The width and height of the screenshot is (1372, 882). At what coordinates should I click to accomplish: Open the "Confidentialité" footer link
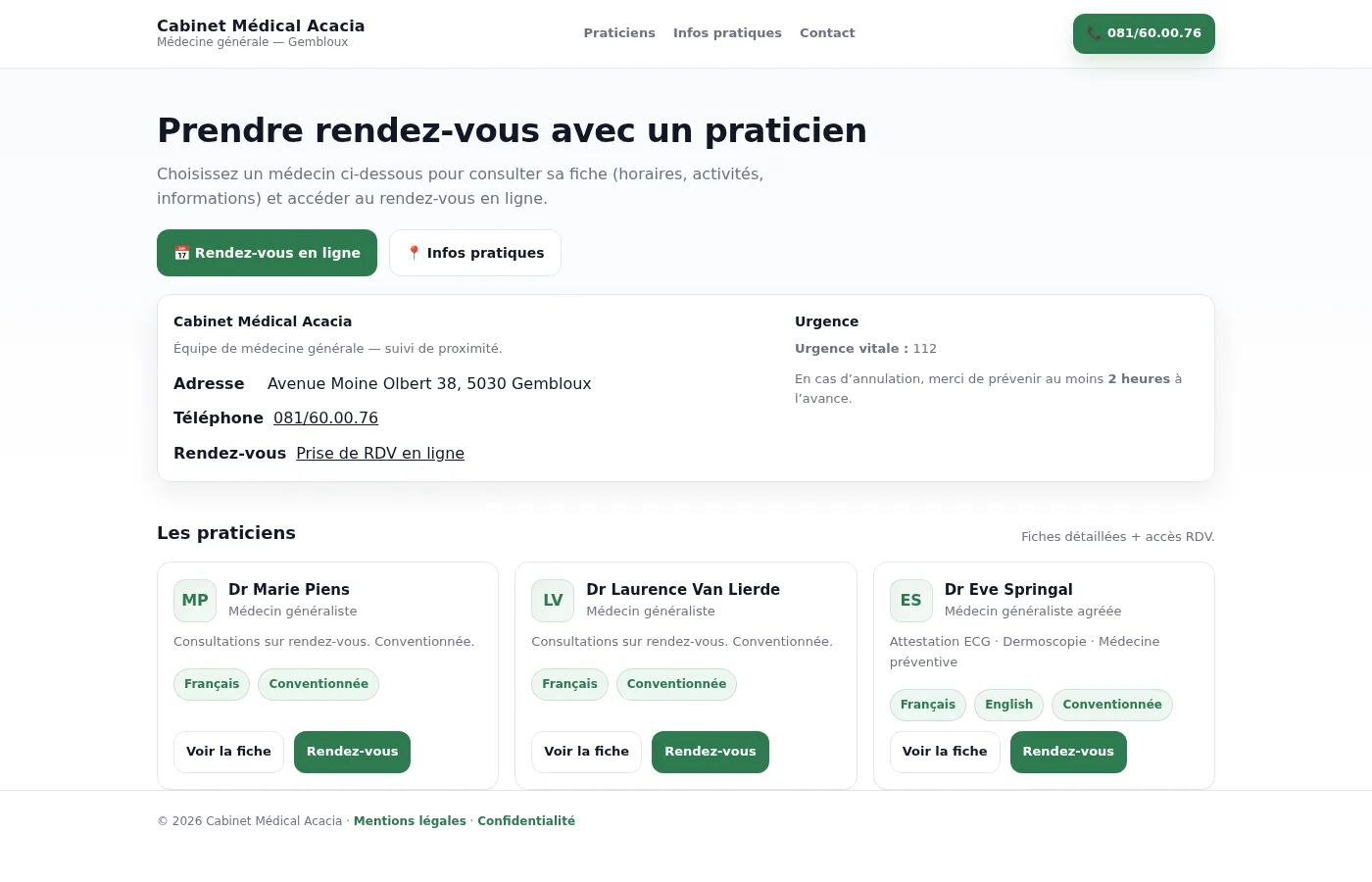coord(526,821)
